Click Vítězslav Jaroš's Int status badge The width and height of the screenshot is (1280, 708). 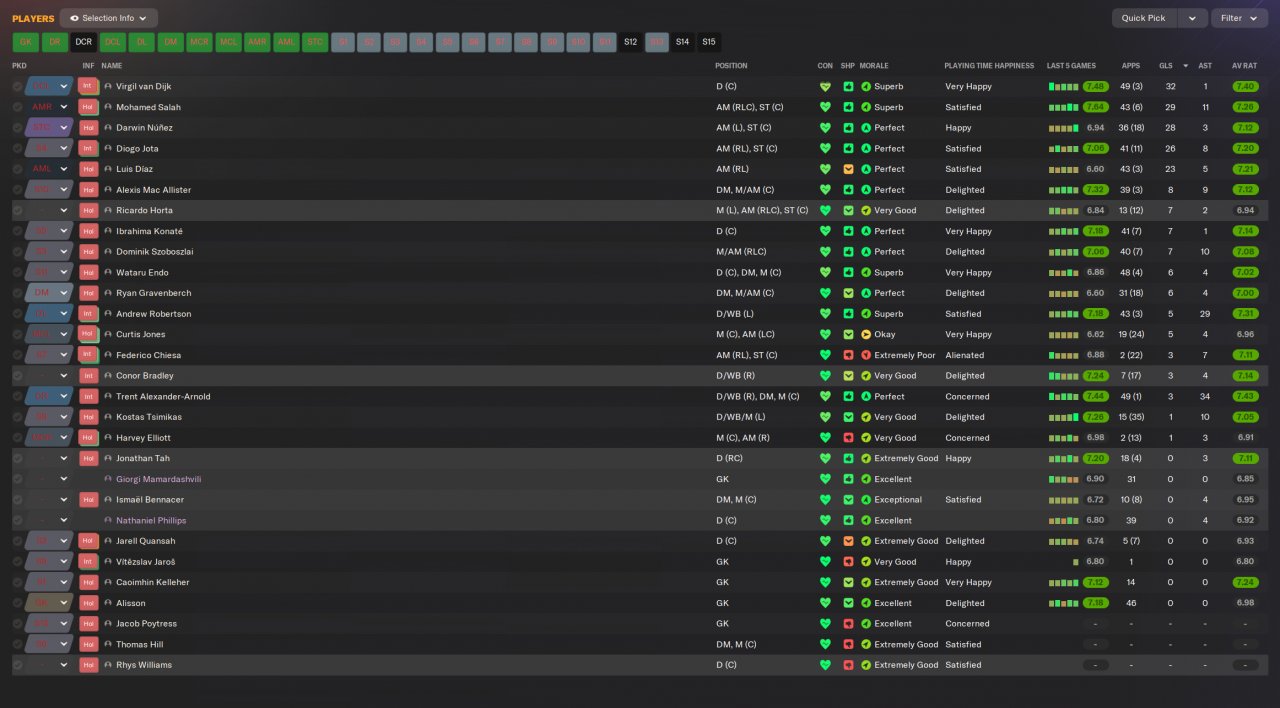point(88,562)
